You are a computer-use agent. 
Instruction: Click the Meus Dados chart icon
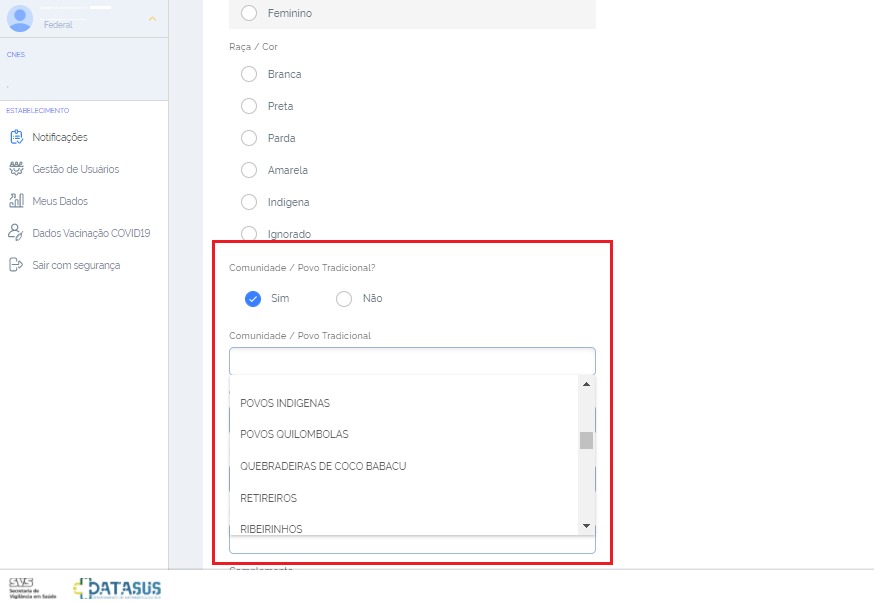pos(15,201)
